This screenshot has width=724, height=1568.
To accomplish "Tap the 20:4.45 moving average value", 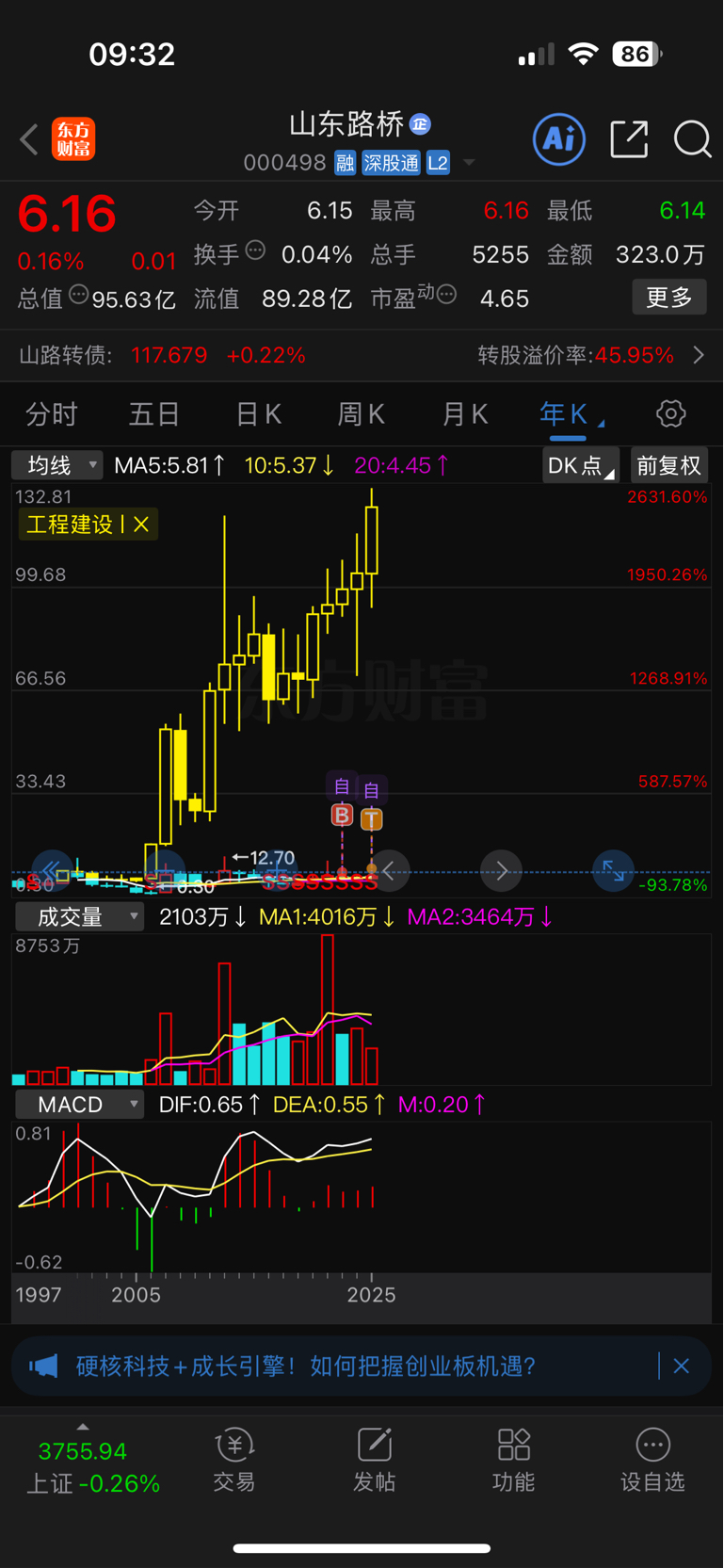I will point(402,465).
